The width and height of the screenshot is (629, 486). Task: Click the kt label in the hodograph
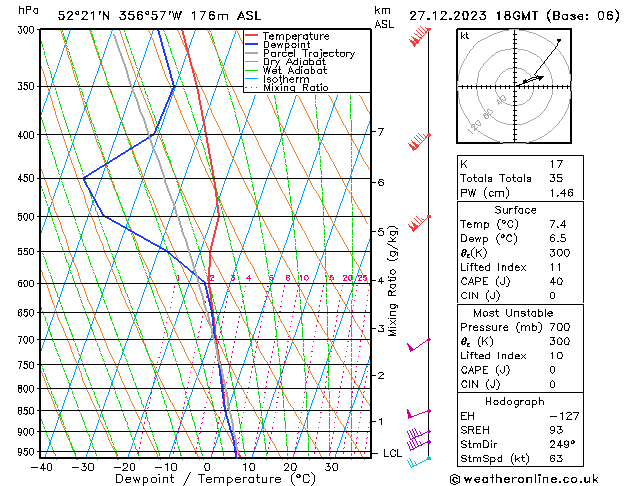click(x=465, y=36)
